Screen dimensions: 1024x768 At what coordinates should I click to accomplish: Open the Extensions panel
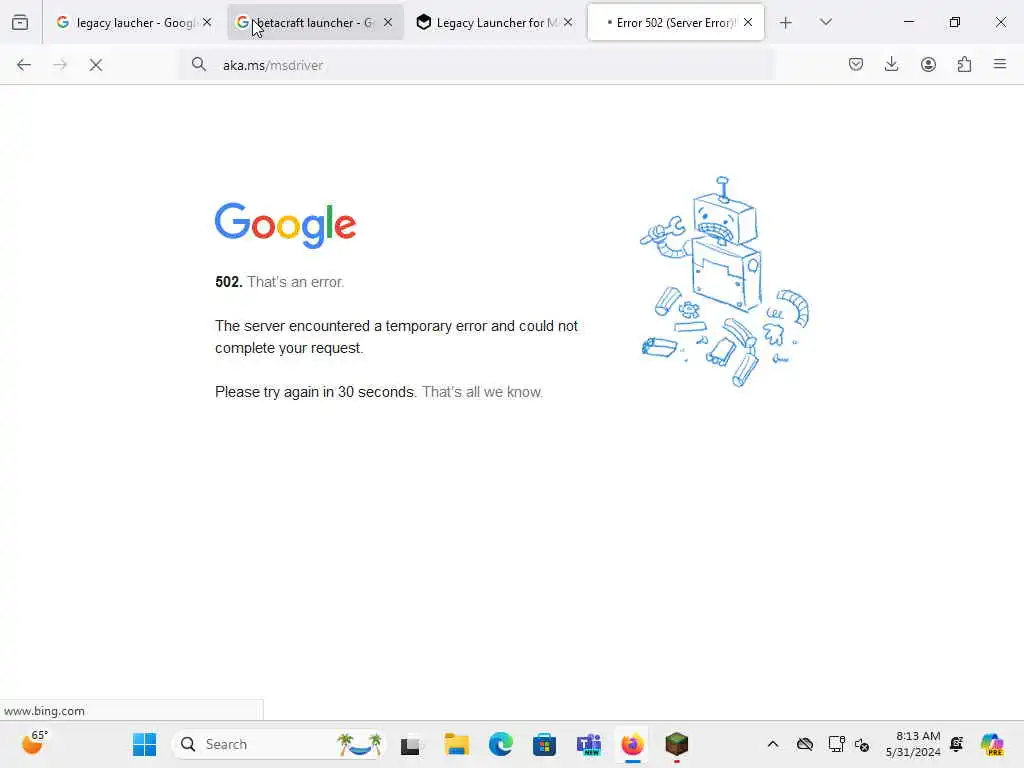pos(964,64)
